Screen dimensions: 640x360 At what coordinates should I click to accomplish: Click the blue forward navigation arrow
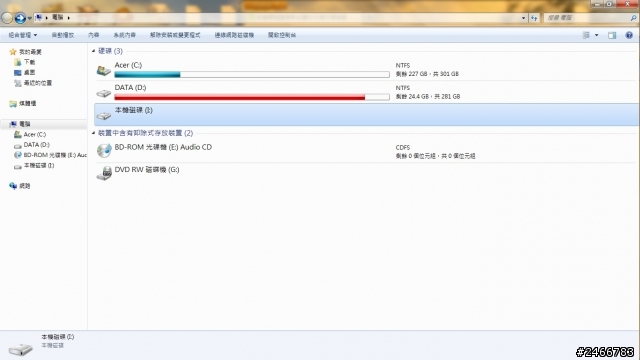click(20, 18)
